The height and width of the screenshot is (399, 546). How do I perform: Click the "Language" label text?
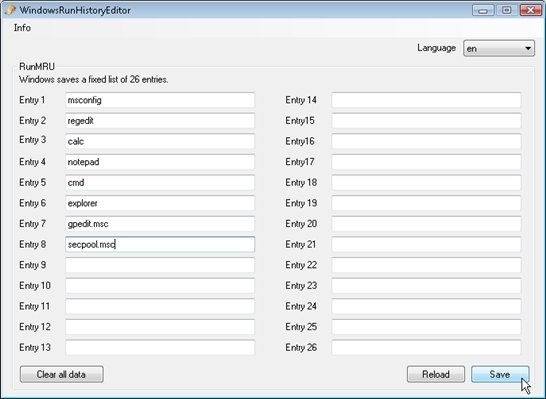(436, 48)
